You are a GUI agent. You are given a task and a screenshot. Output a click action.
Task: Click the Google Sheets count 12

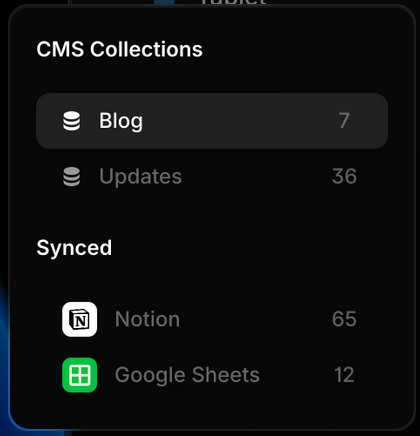344,375
